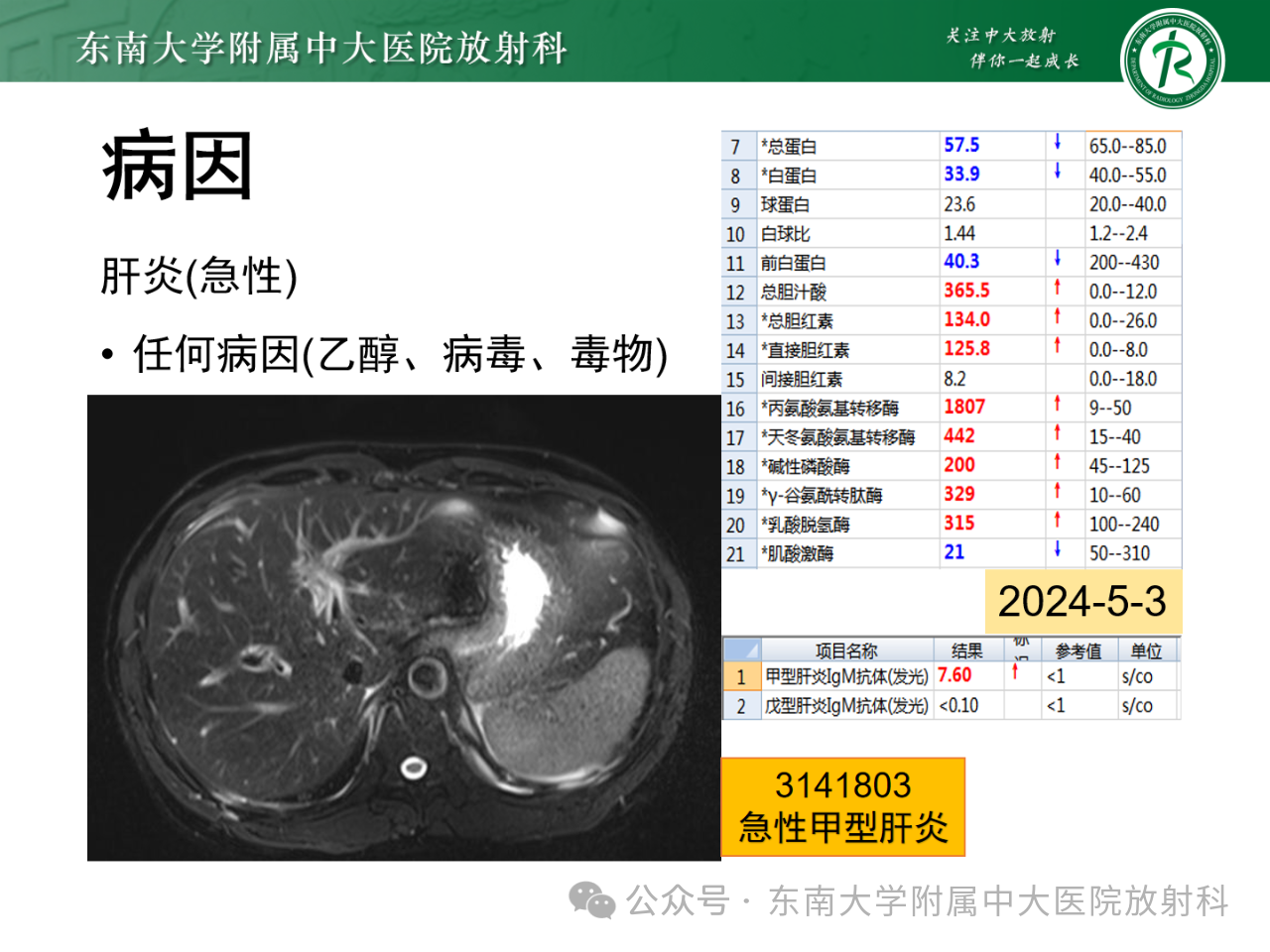Image resolution: width=1270 pixels, height=952 pixels.
Task: Open the liver MRI scan image
Action: tap(404, 628)
